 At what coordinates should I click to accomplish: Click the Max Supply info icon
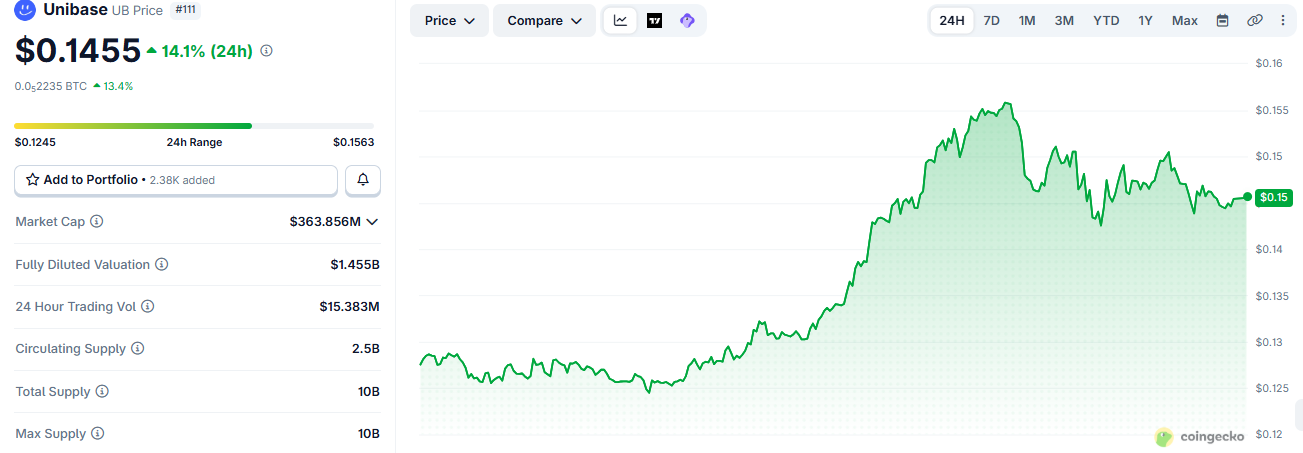point(96,434)
